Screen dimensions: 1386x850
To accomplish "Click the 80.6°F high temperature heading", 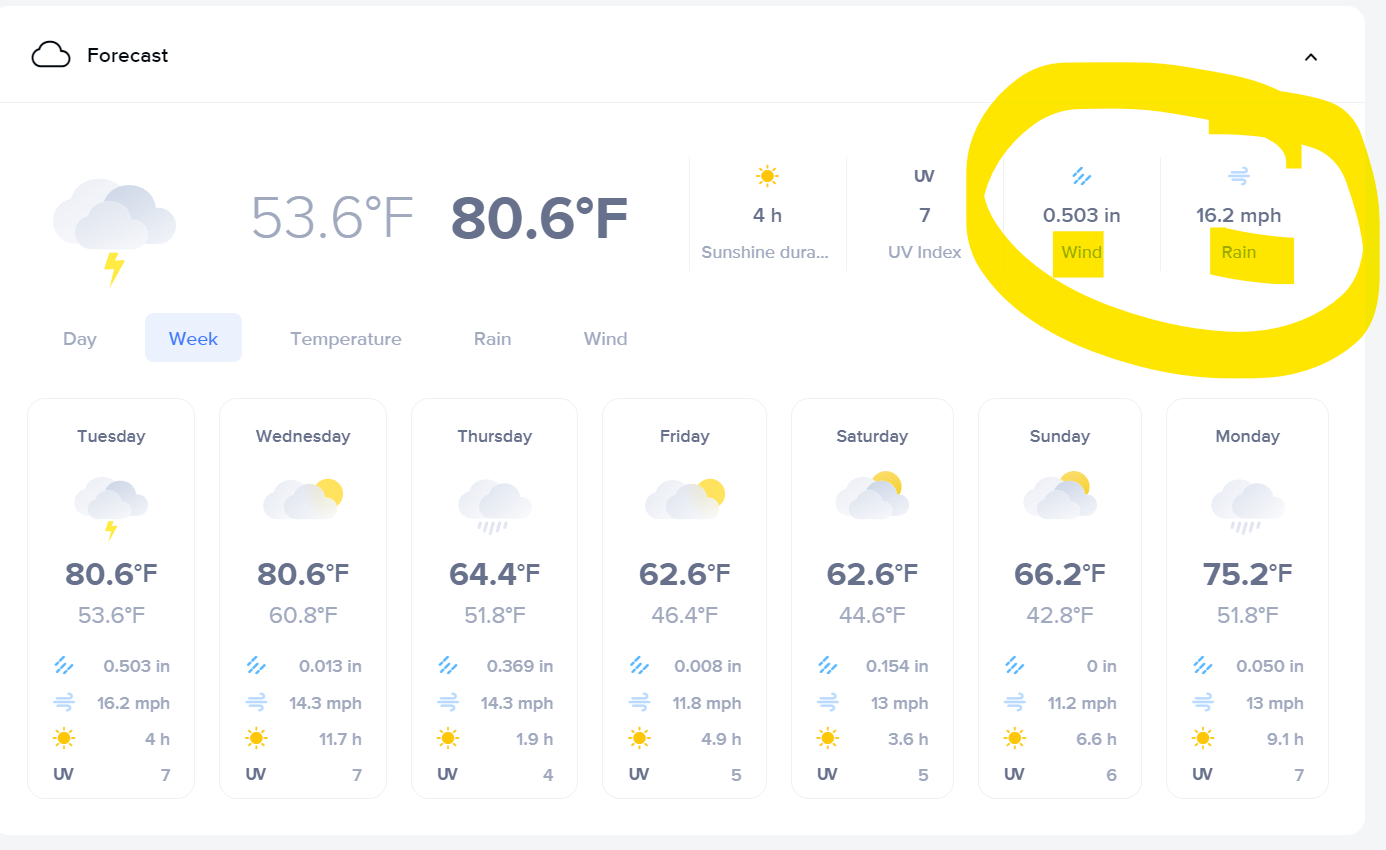I will tap(539, 219).
